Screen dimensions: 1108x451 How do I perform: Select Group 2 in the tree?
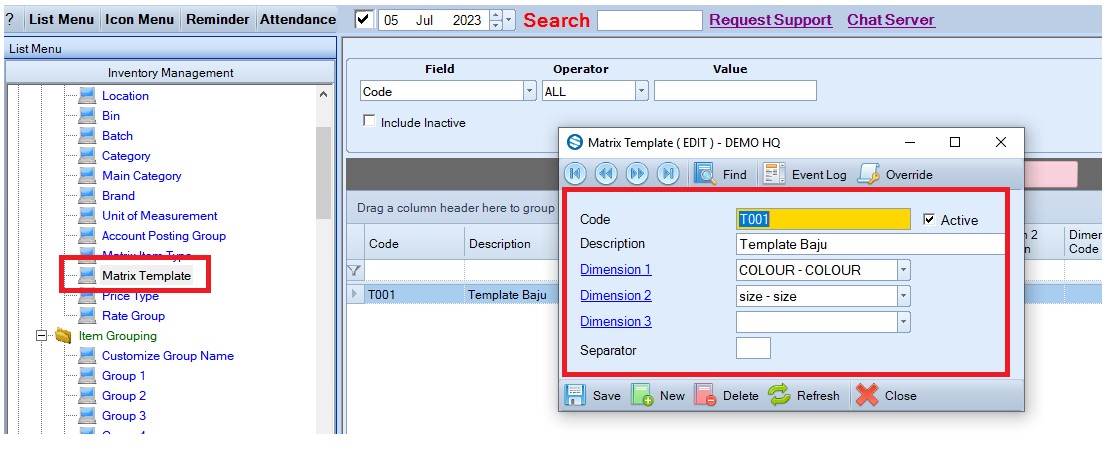click(x=124, y=396)
